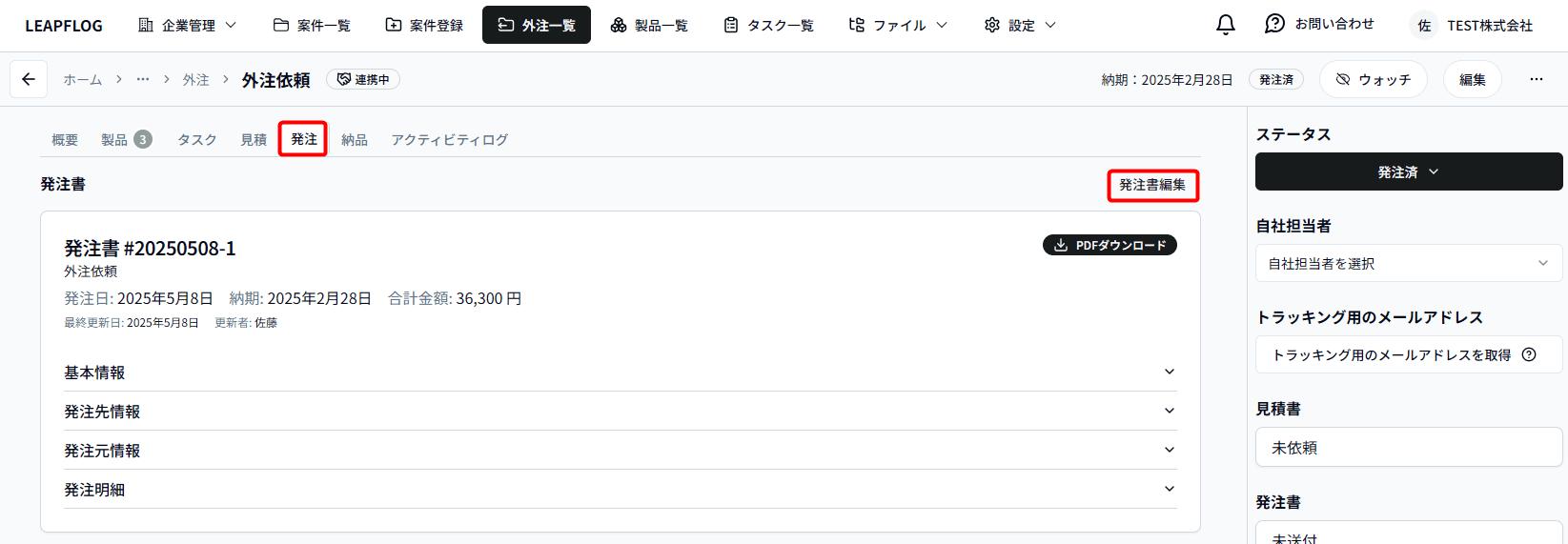Go to 案件一覧 in the navigation
Viewport: 1568px width, 544px height.
(x=312, y=25)
